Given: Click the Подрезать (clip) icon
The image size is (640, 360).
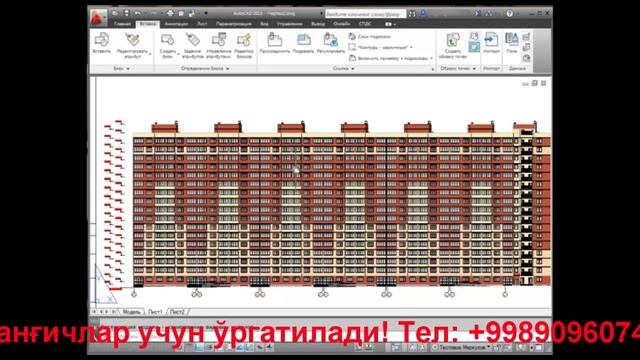Looking at the screenshot, I should [x=304, y=40].
